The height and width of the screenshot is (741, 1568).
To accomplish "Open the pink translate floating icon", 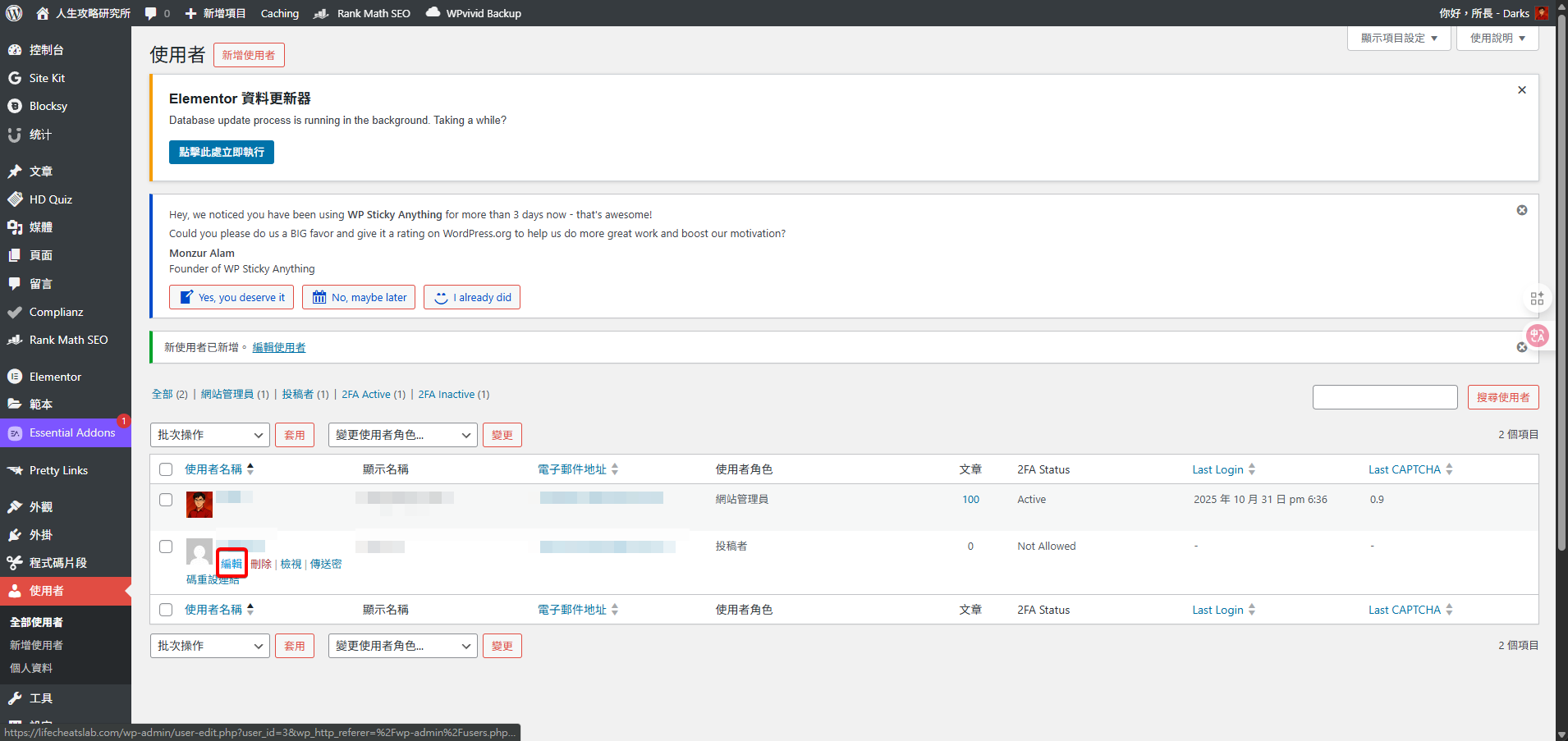I will pyautogui.click(x=1537, y=335).
